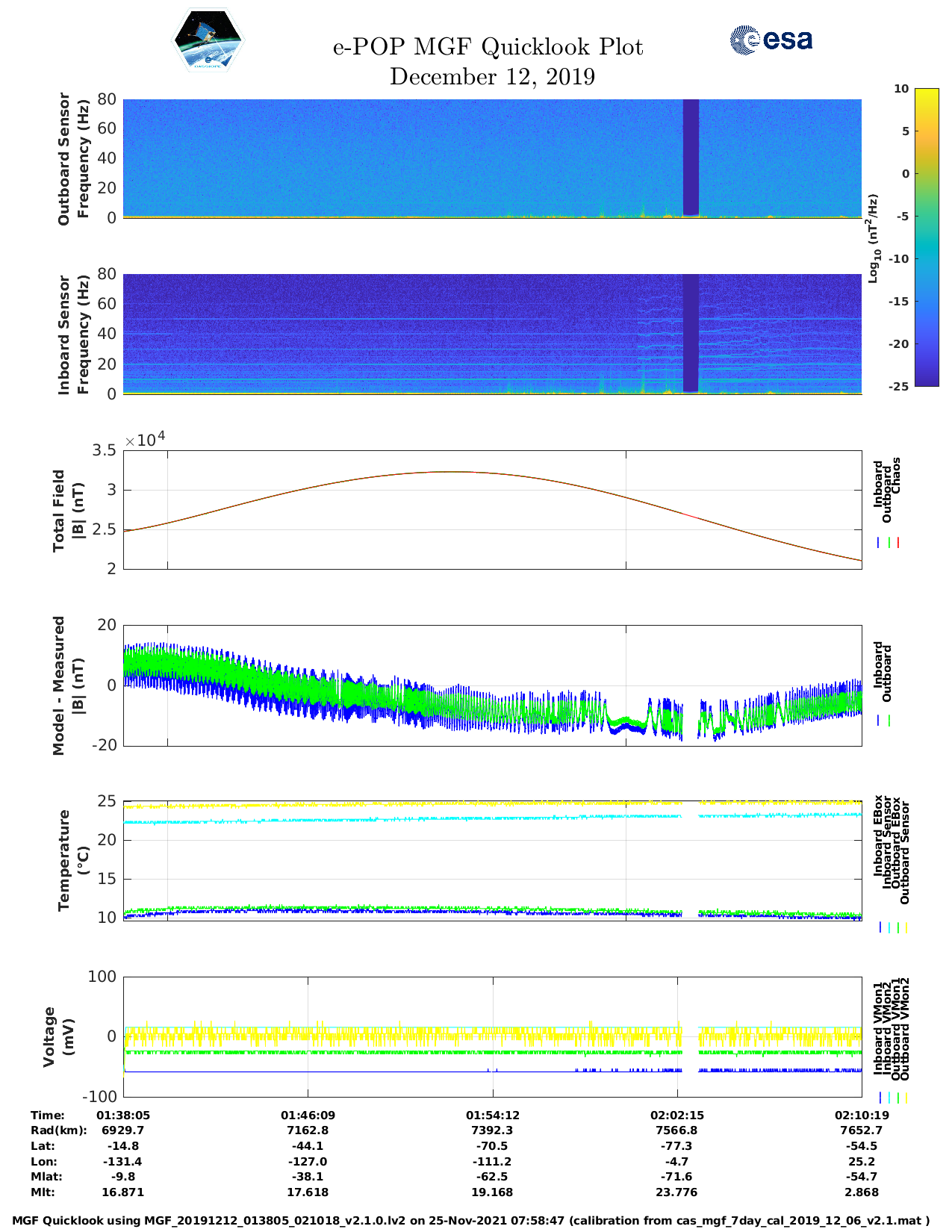Select the 01:46:09 time tick label
The height and width of the screenshot is (1232, 952).
click(x=308, y=1115)
